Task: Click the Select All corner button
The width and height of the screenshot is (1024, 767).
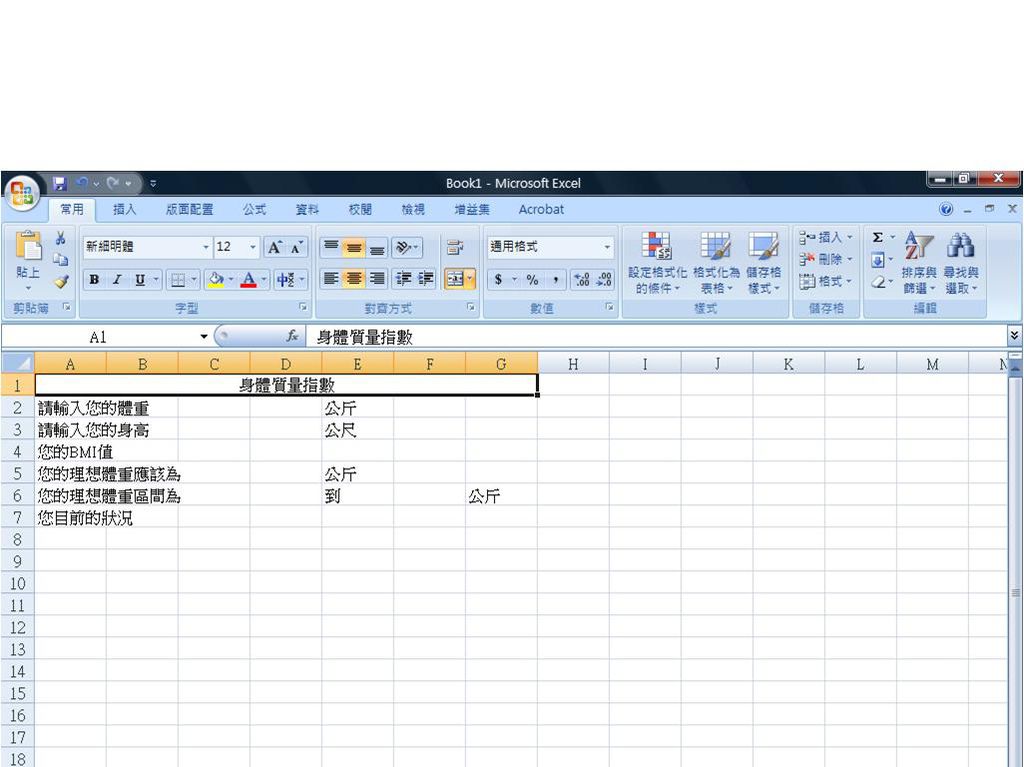Action: coord(18,363)
